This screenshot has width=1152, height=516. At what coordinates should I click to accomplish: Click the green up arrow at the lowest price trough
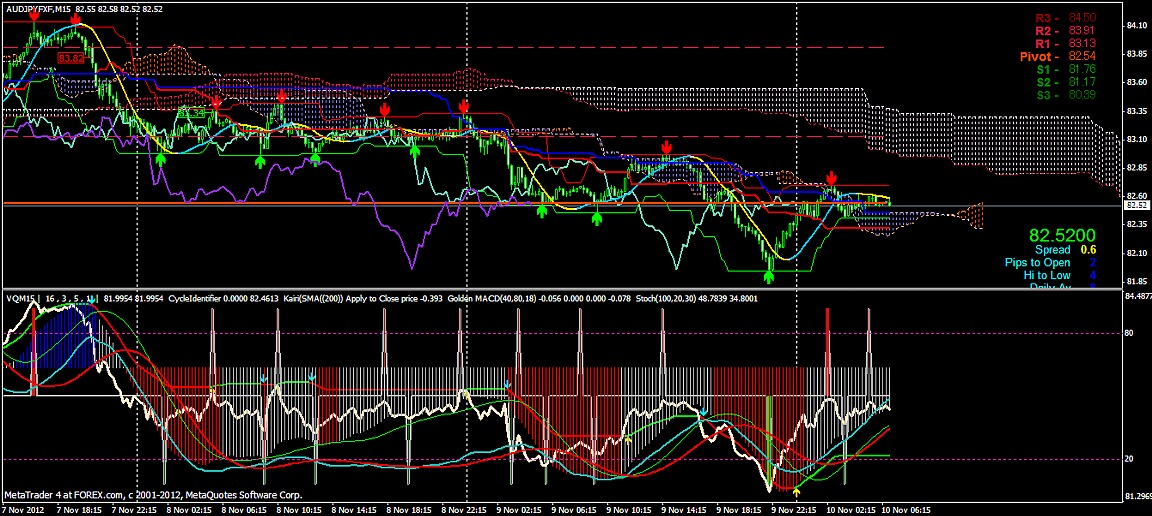769,277
